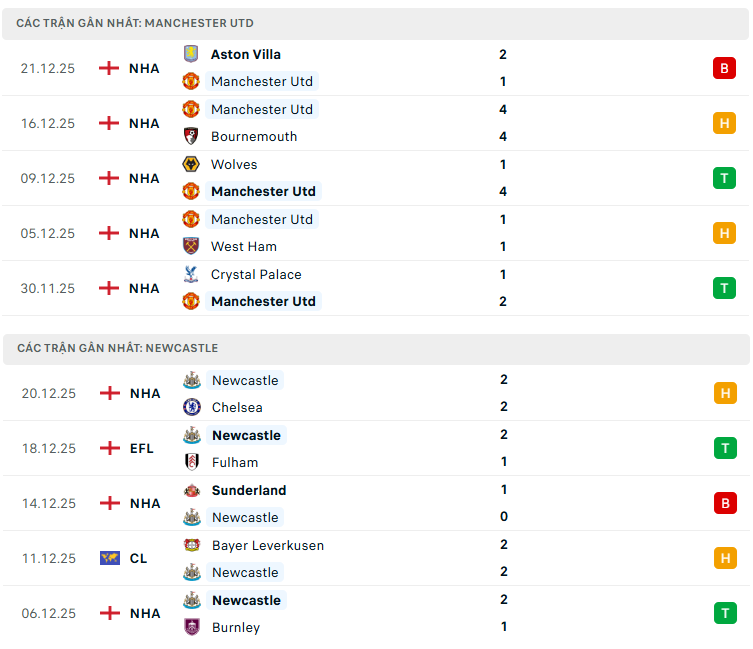Click the red B badge for Sunderland match
The width and height of the screenshot is (753, 649).
pyautogui.click(x=725, y=503)
